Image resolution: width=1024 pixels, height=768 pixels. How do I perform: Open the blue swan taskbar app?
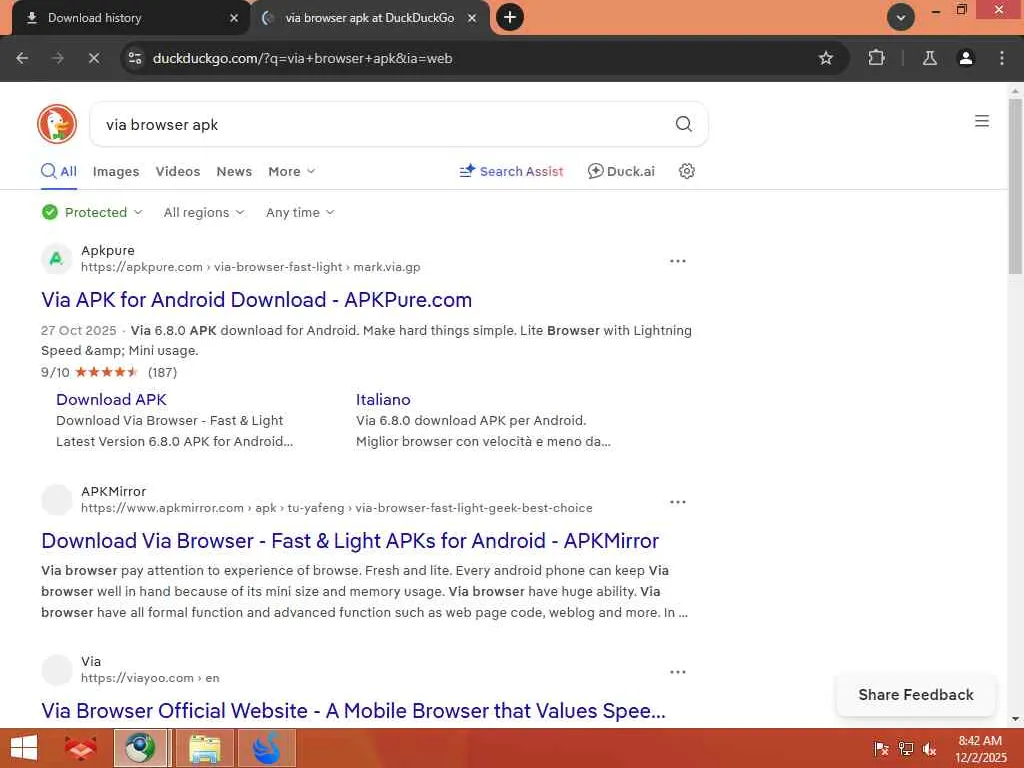(x=267, y=748)
